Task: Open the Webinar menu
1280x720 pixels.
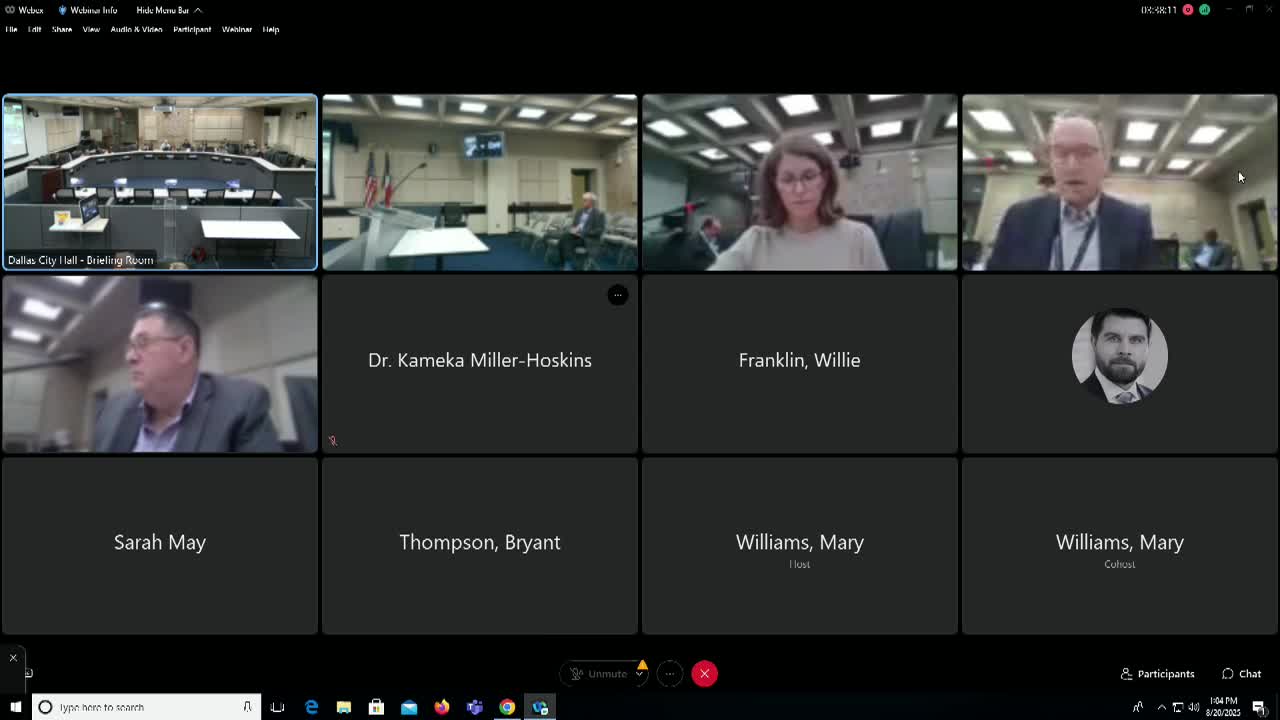Action: point(236,30)
